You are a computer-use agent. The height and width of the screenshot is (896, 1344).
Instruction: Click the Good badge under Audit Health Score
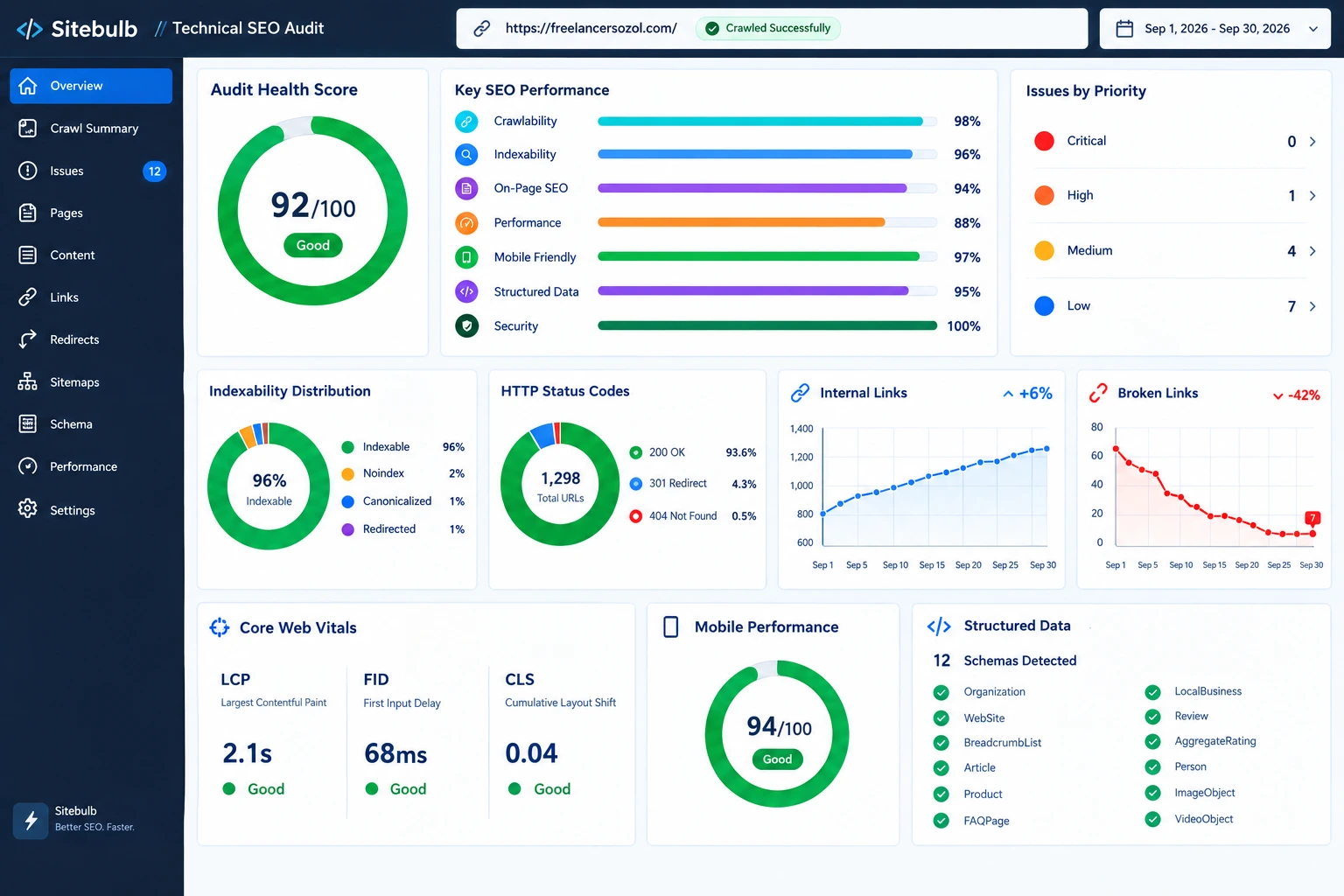tap(312, 246)
